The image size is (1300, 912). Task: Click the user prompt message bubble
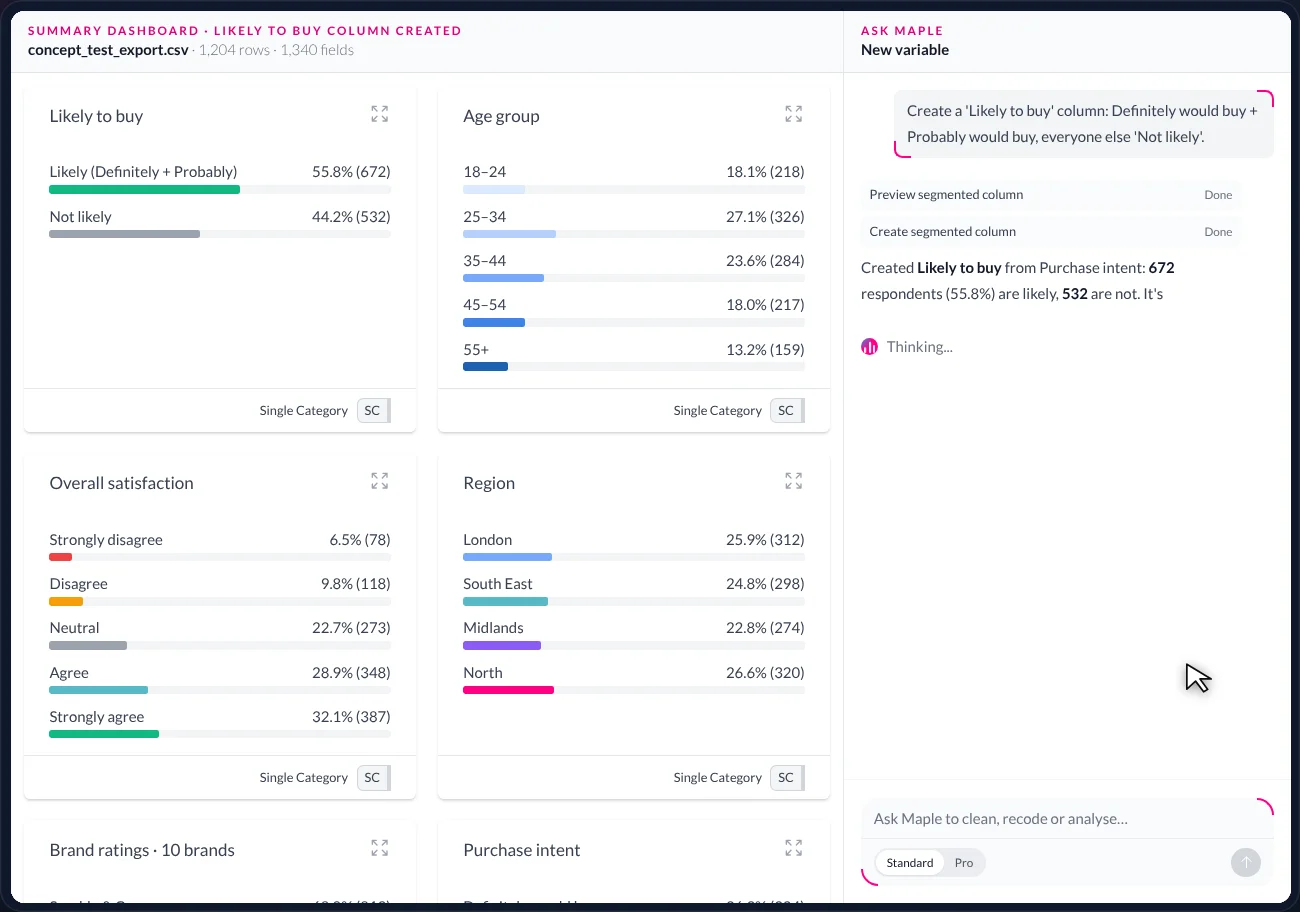click(x=1084, y=124)
